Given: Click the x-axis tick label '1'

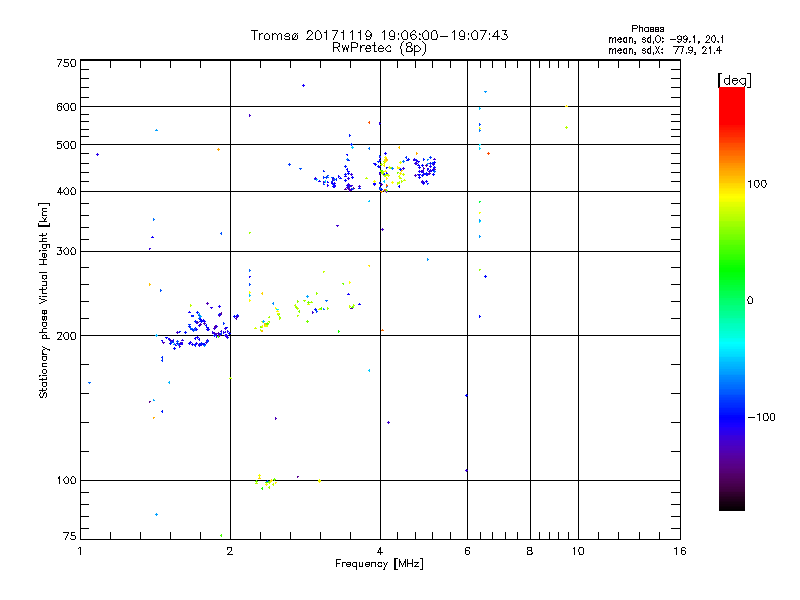Looking at the screenshot, I should [x=80, y=551].
